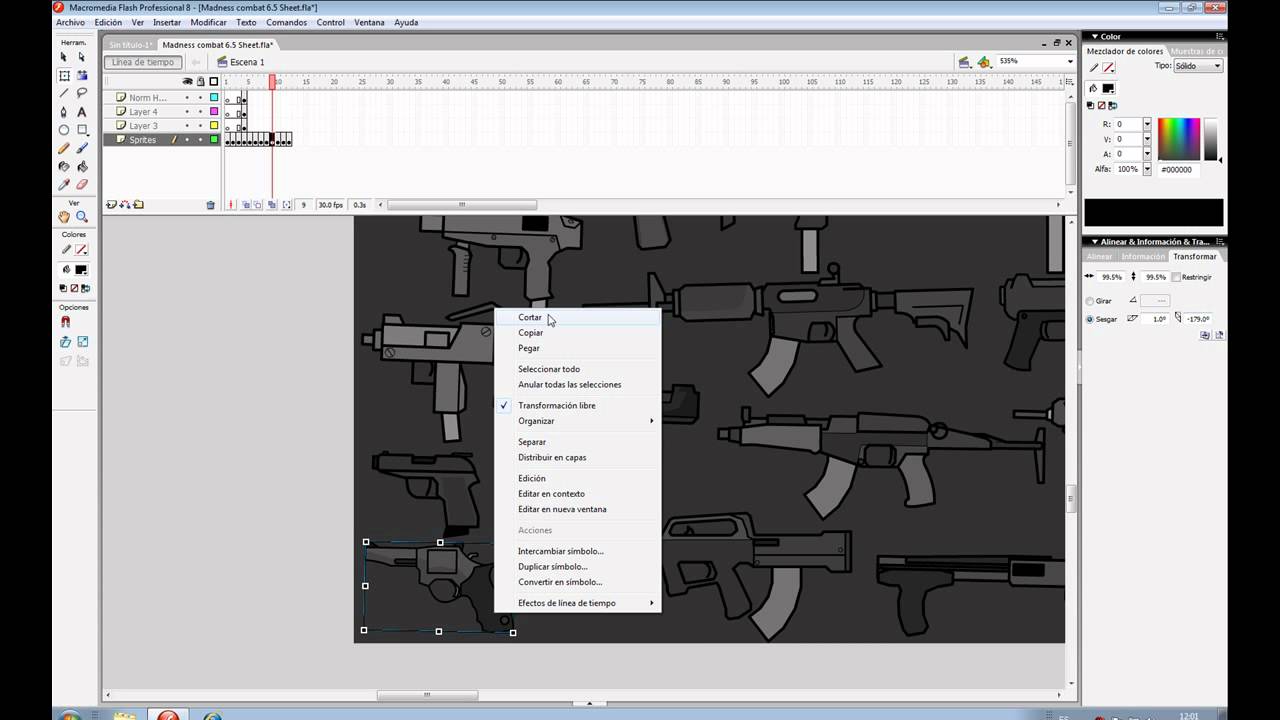Click the Línea de tiempo button
The image size is (1280, 720).
click(143, 62)
